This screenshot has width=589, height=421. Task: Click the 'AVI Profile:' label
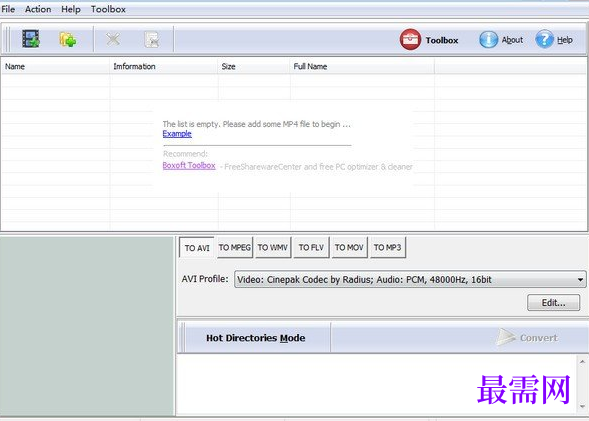(x=205, y=279)
